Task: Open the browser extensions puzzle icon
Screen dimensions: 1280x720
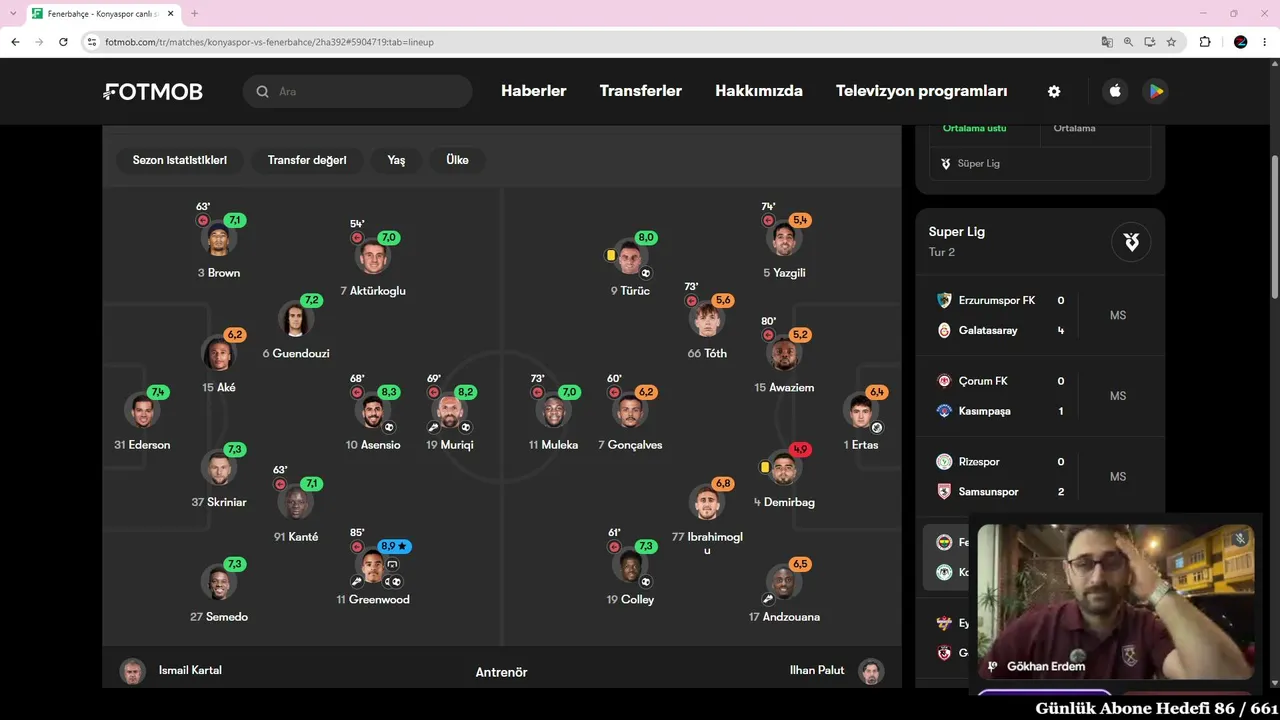Action: click(1204, 42)
